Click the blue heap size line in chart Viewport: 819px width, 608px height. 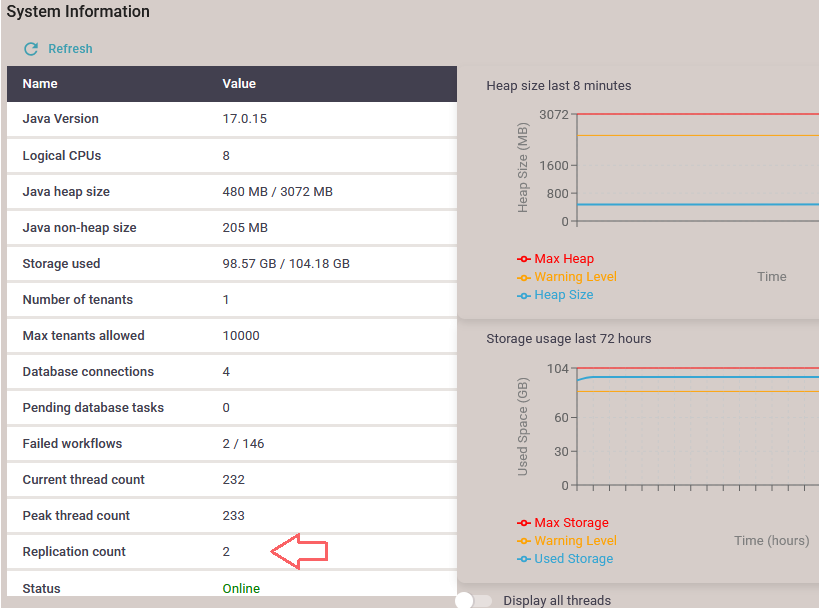coord(698,204)
